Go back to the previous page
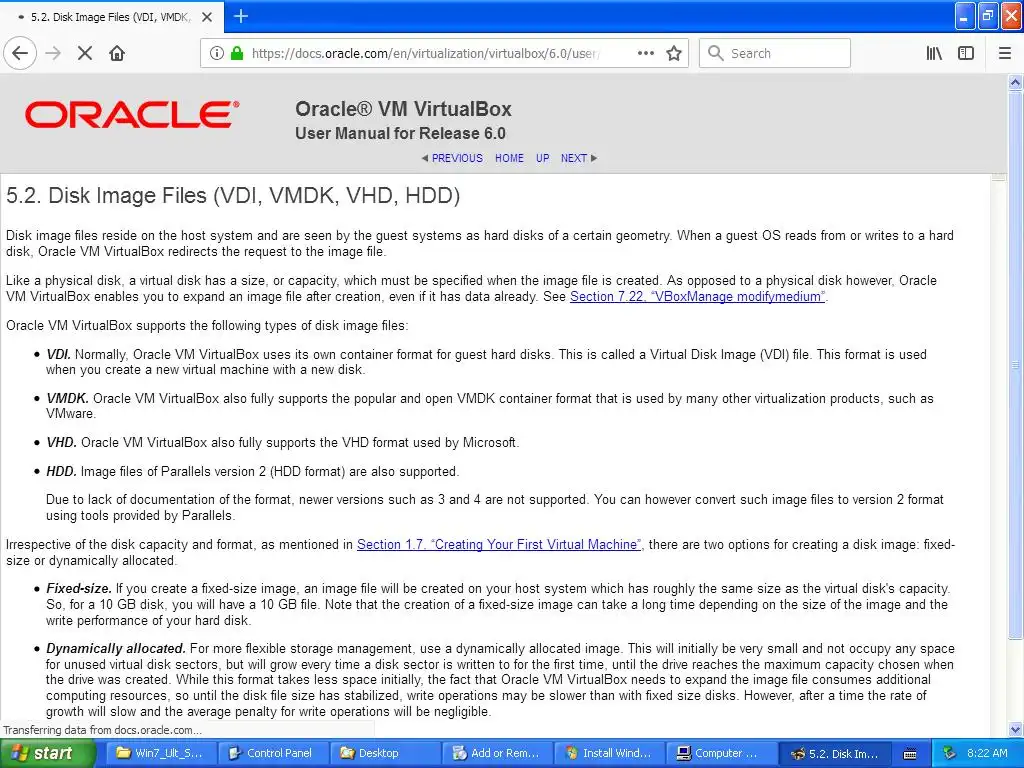This screenshot has height=768, width=1024. pos(20,54)
